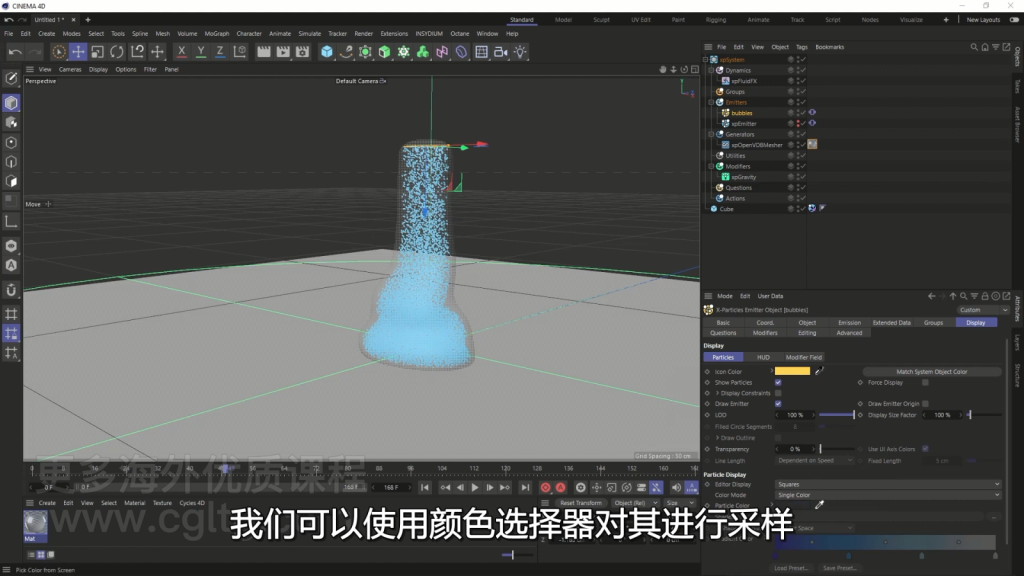The width and height of the screenshot is (1024, 576).
Task: Enable Autokeying in the timeline
Action: coord(560,487)
